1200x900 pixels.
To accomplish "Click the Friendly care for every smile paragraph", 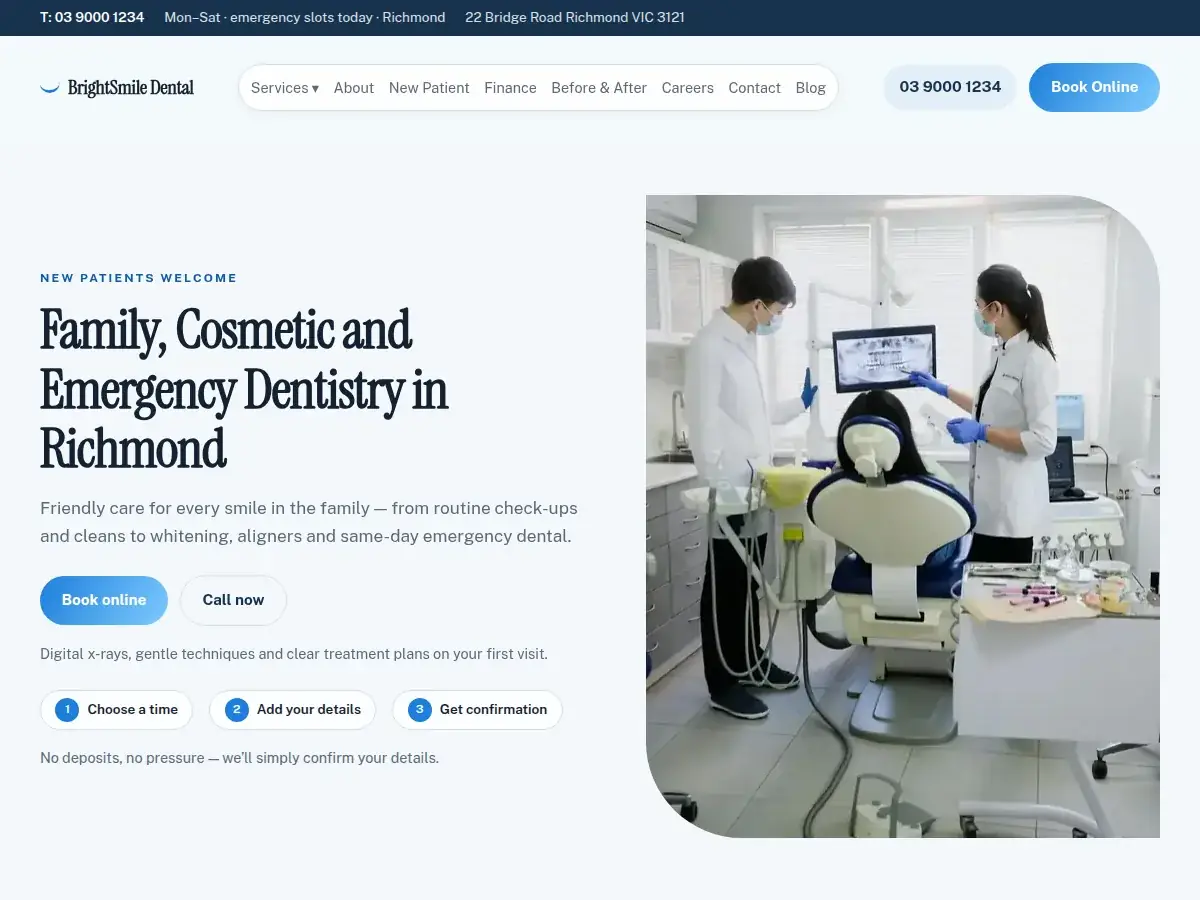I will coord(309,522).
